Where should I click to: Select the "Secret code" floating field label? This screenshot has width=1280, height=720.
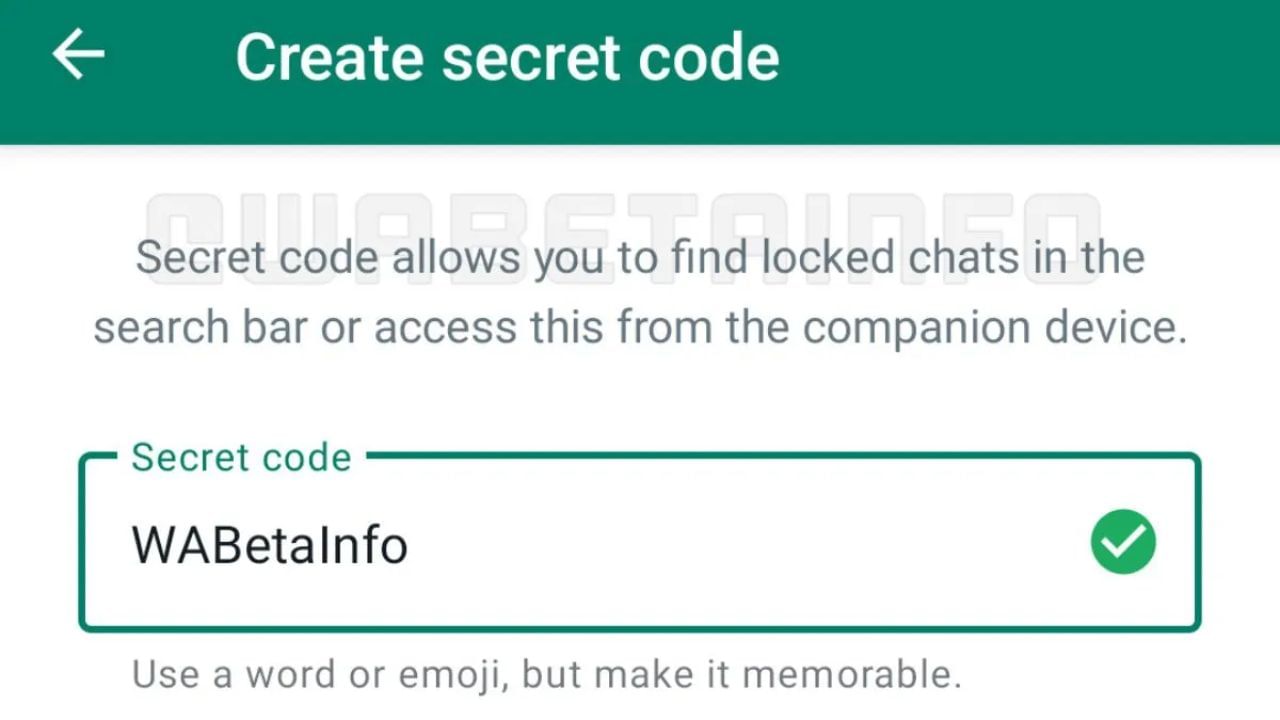click(241, 457)
